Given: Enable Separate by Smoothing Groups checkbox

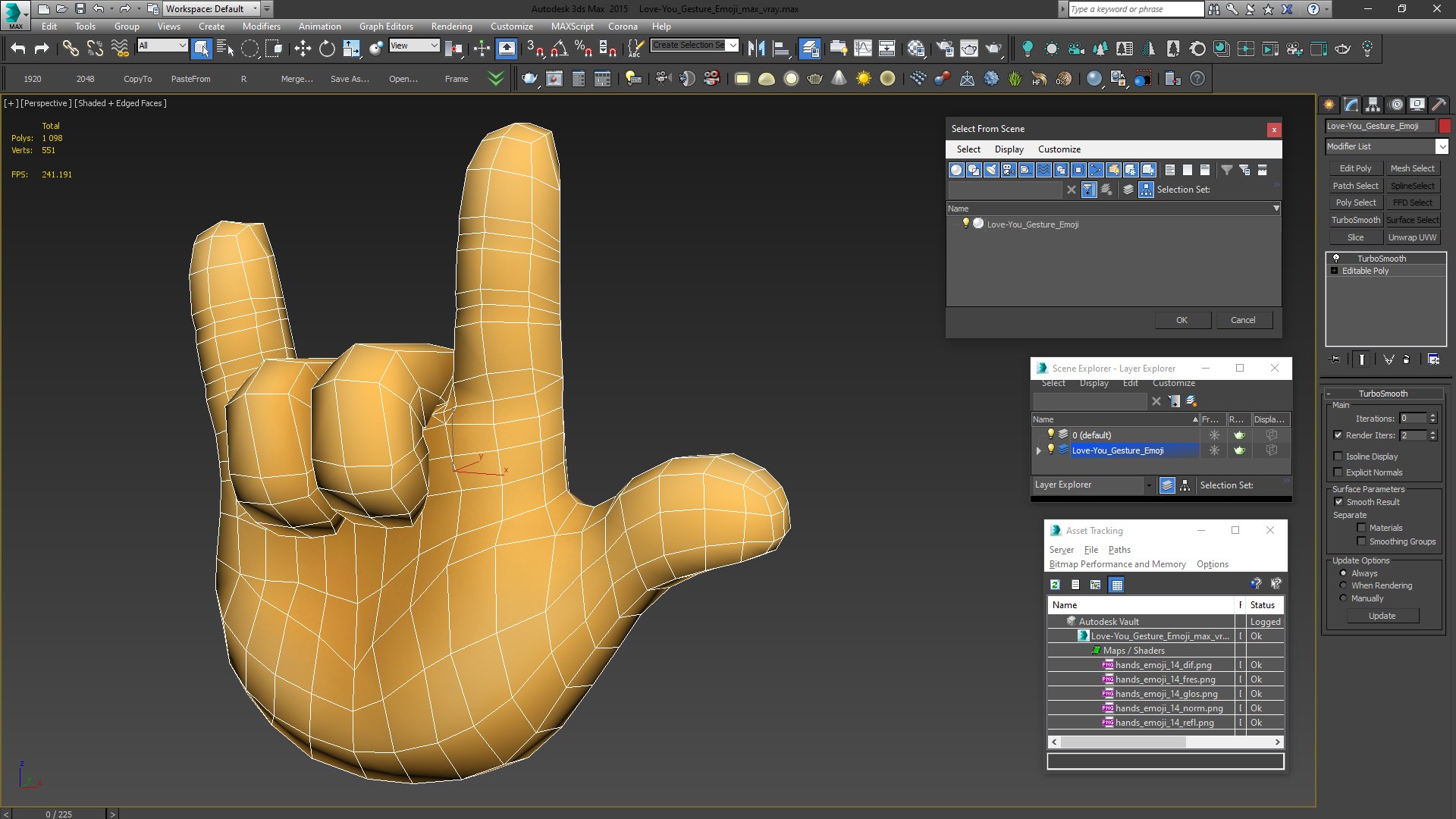Looking at the screenshot, I should (1361, 541).
